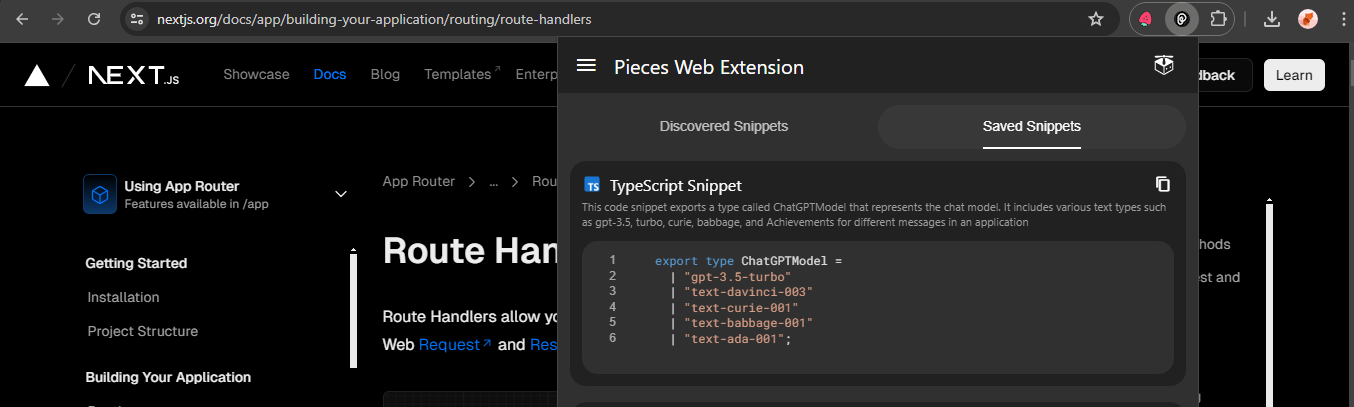Open the profile avatar icon
Viewport: 1354px width, 407px height.
pos(1307,19)
